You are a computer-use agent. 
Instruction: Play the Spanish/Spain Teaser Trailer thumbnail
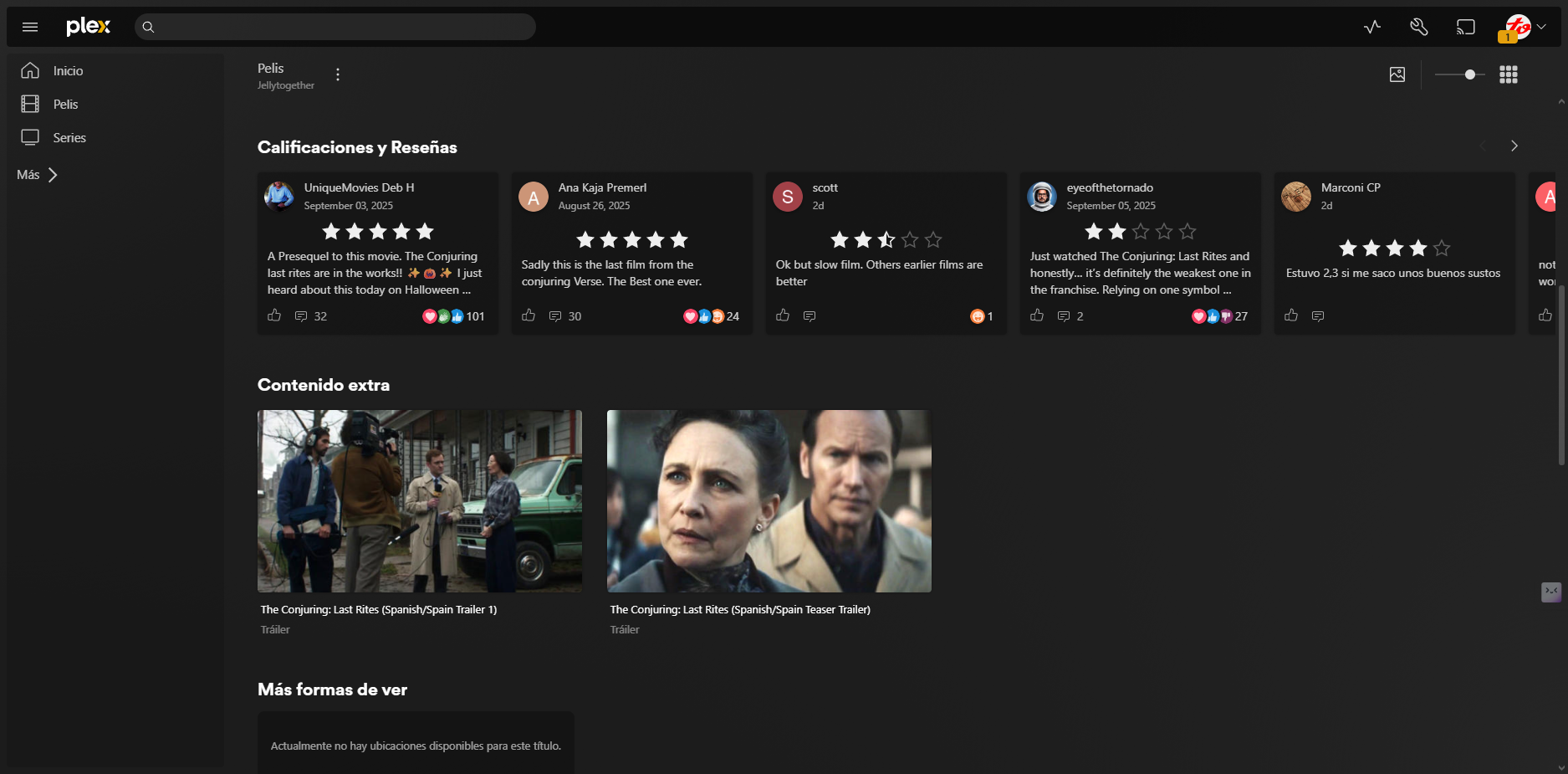[769, 500]
